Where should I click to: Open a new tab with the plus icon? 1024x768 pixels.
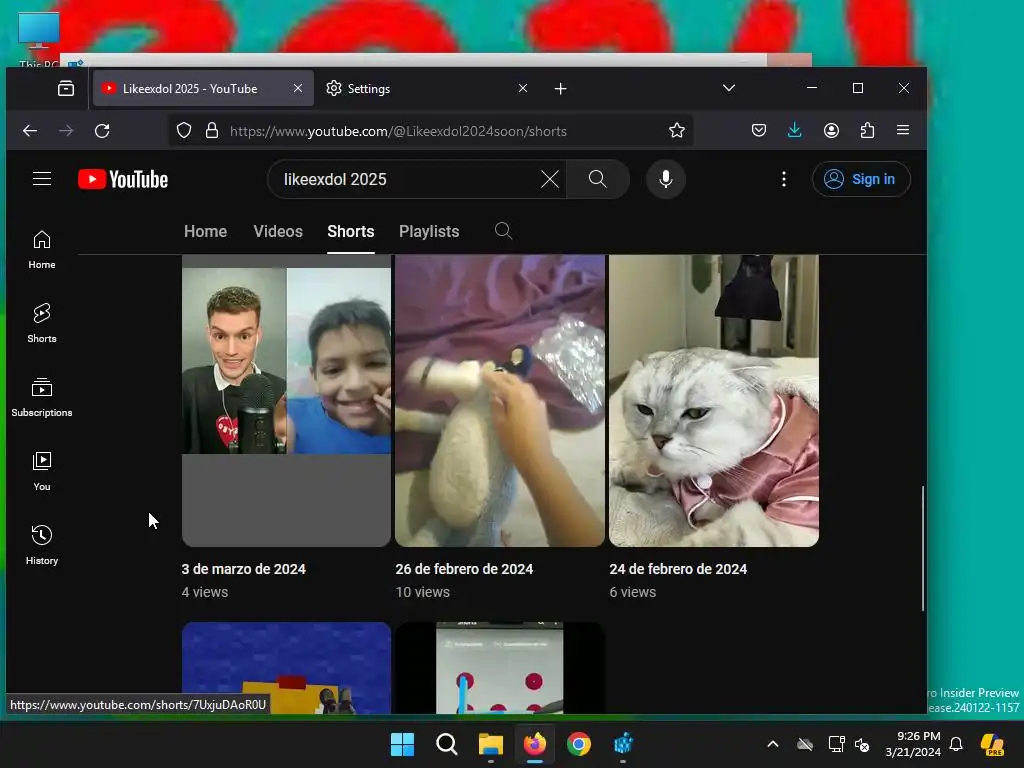pyautogui.click(x=560, y=89)
